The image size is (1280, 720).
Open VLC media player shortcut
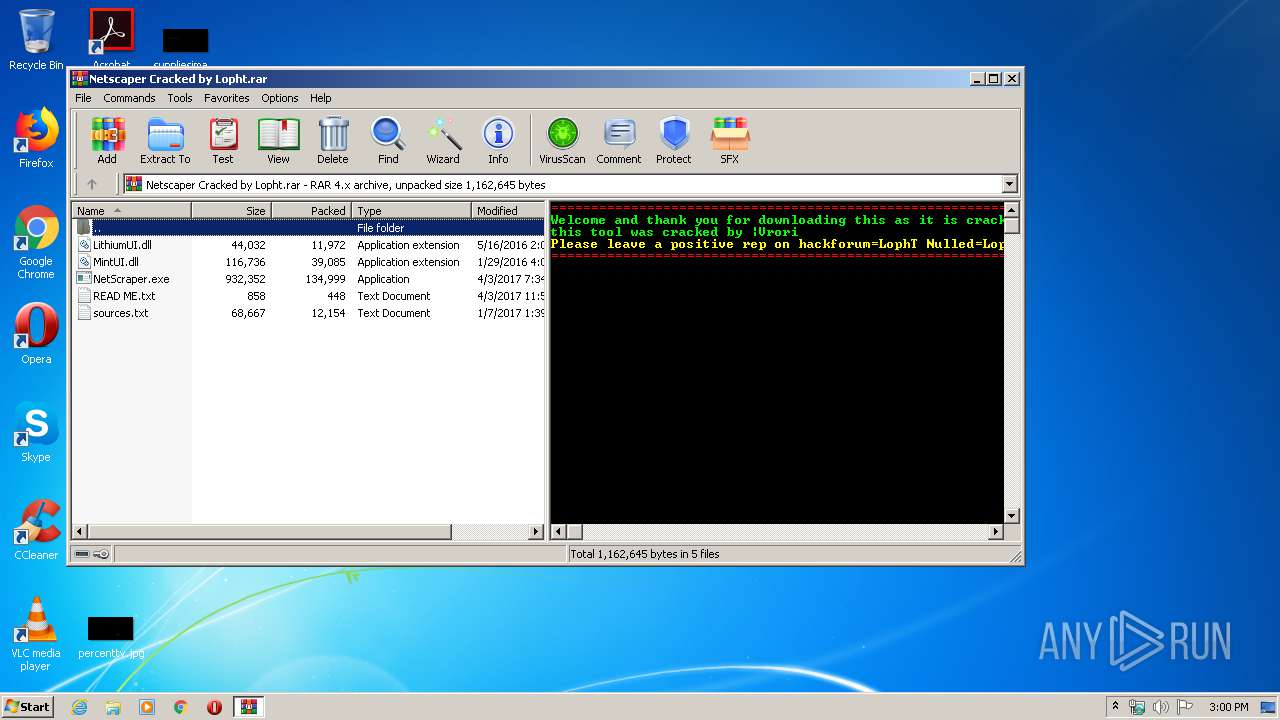(x=36, y=634)
